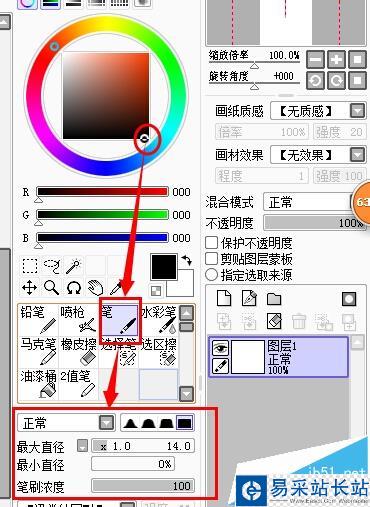Viewport: 370px width, 507px height.
Task: Open the 最大直径 size multiplier dropdown button
Action: tap(82, 446)
